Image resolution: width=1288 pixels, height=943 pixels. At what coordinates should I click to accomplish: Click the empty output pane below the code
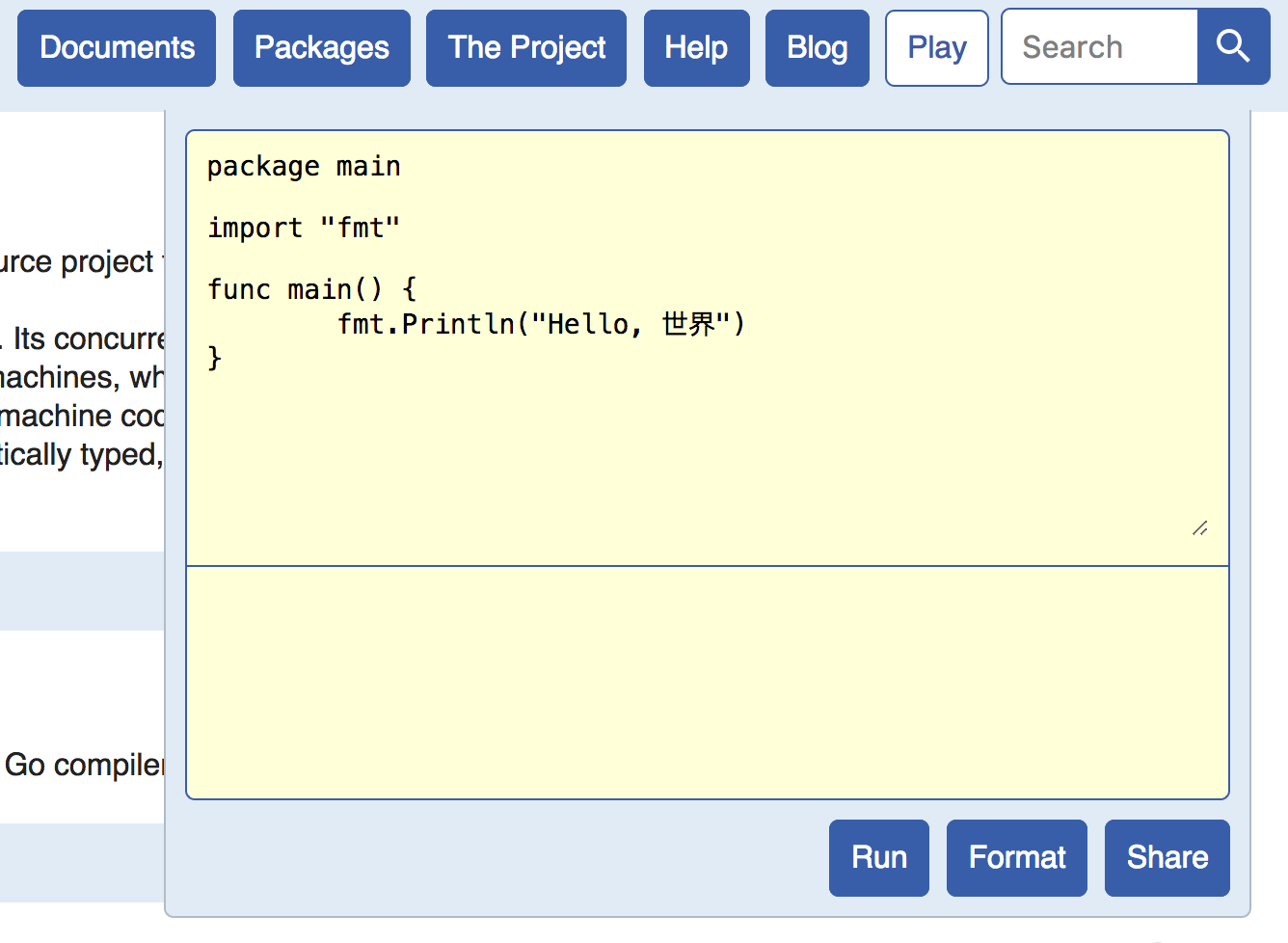click(x=707, y=682)
